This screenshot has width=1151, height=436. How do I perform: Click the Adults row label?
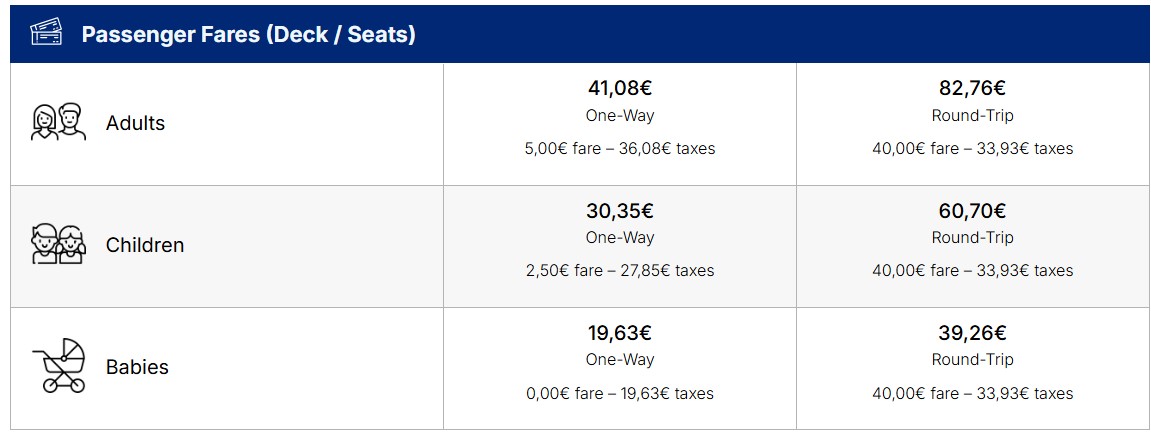tap(135, 123)
